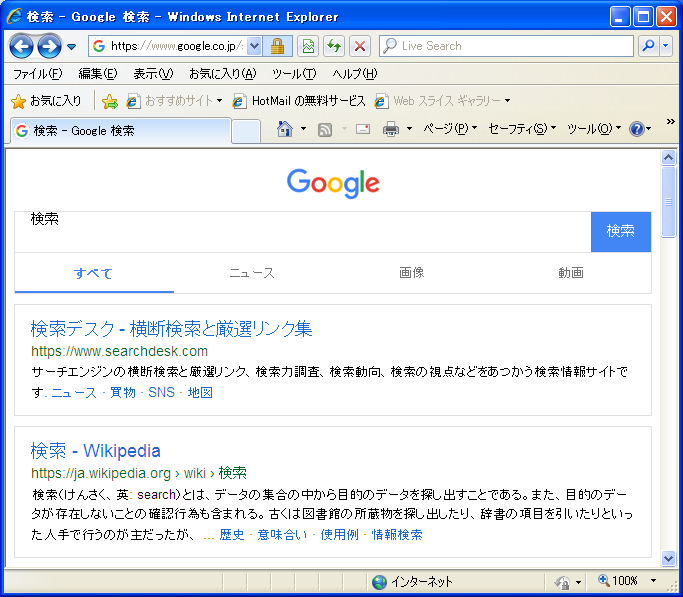Click the blue 検索 button
Viewport: 683px width, 597px height.
[620, 231]
